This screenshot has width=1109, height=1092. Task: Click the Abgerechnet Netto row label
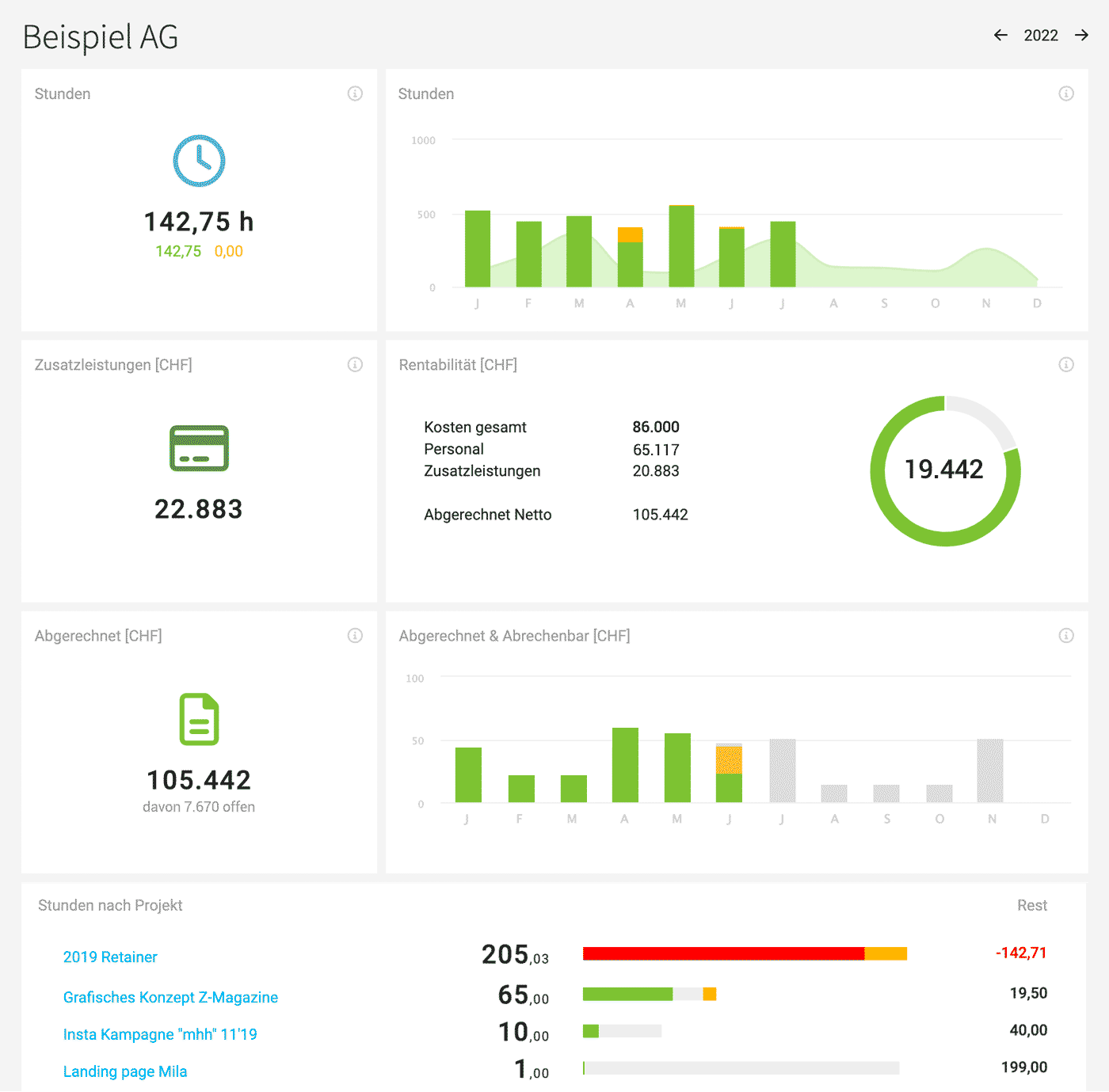click(x=488, y=515)
